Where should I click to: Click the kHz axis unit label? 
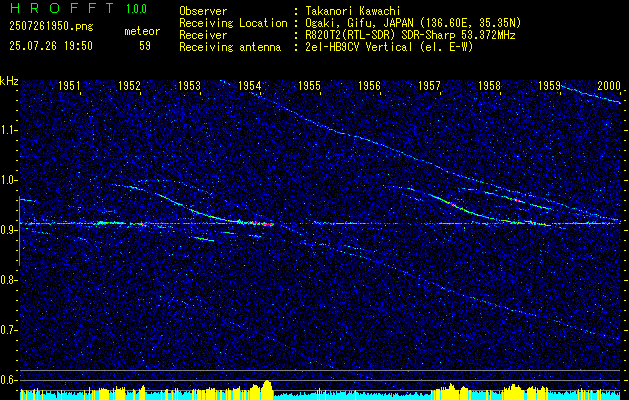[x=9, y=81]
